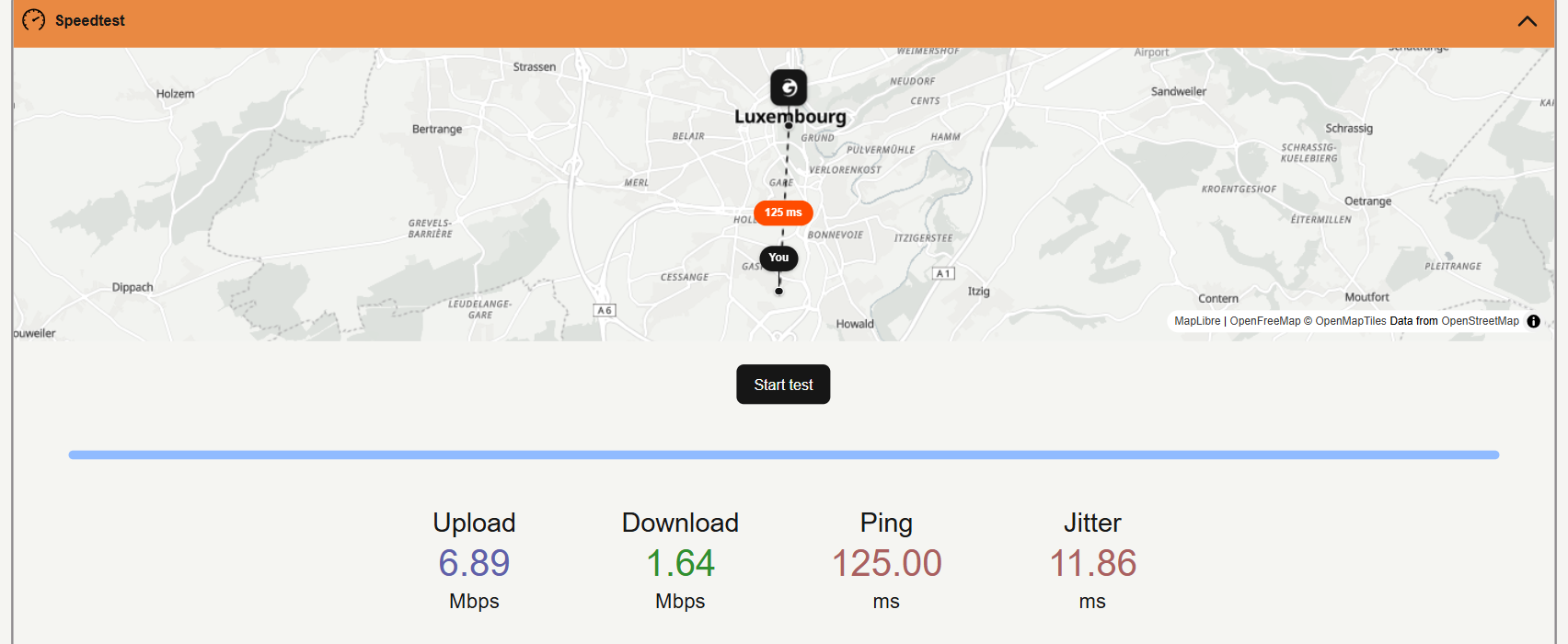1568x644 pixels.
Task: Open the MapLibre attribution link
Action: [1197, 321]
